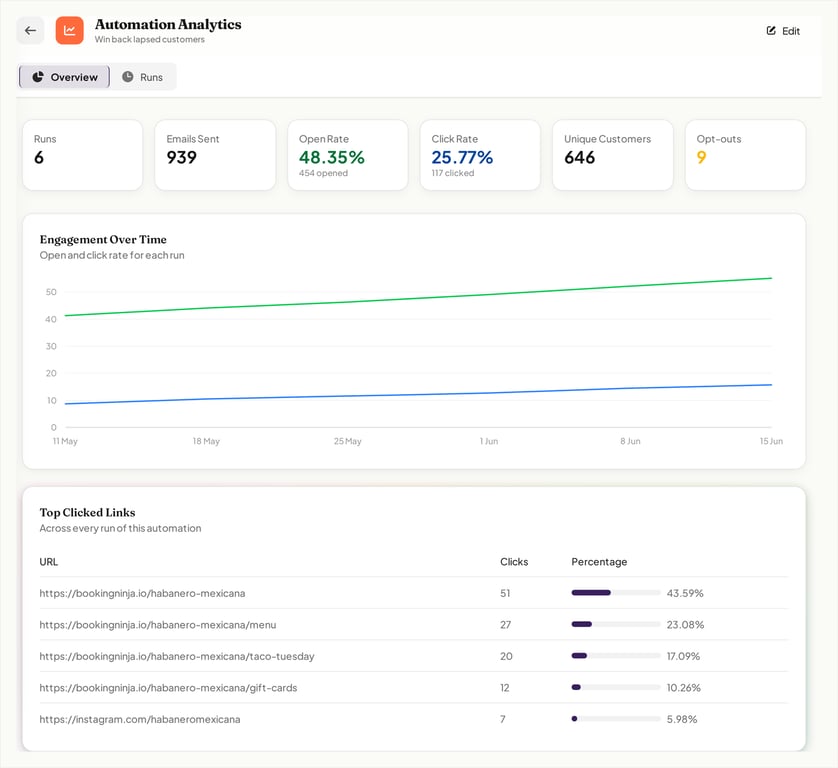This screenshot has width=838, height=768.
Task: Click the 27 clicks value
Action: click(506, 625)
